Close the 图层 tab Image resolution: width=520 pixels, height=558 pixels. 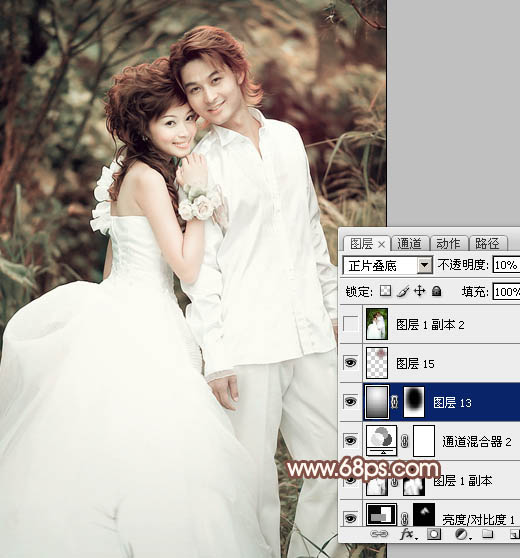pos(381,244)
